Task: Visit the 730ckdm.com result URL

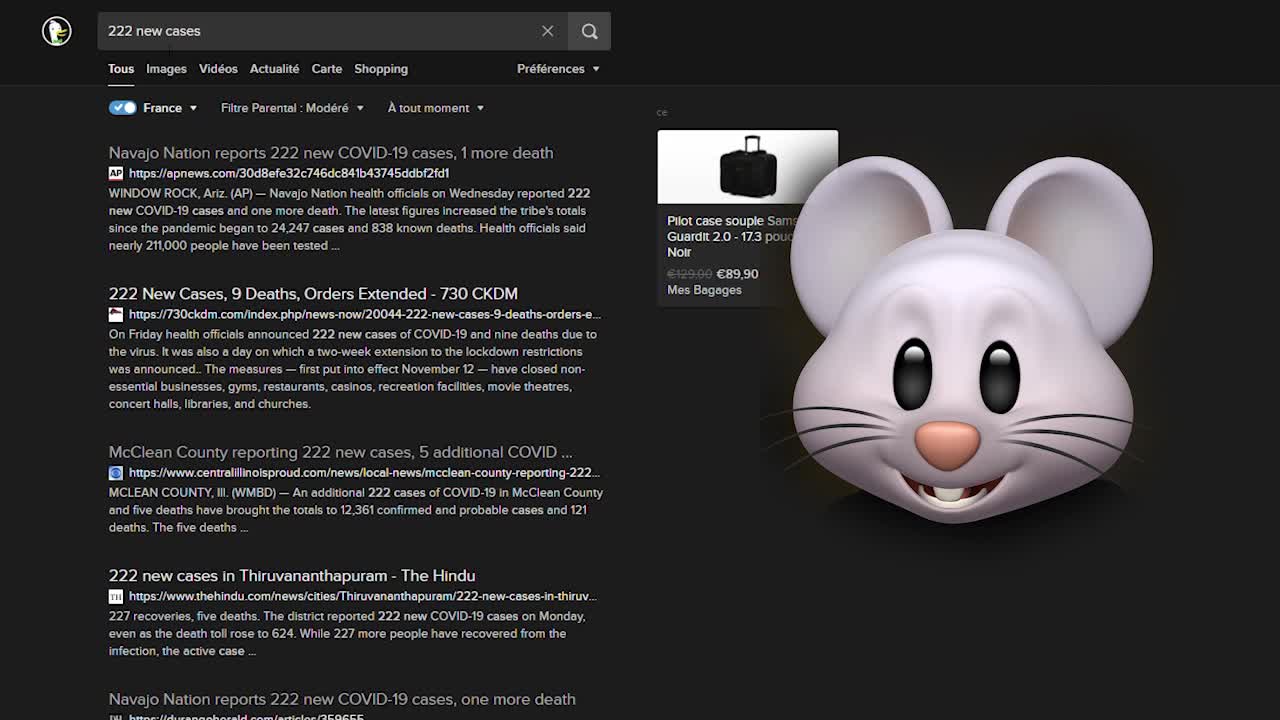Action: (365, 314)
